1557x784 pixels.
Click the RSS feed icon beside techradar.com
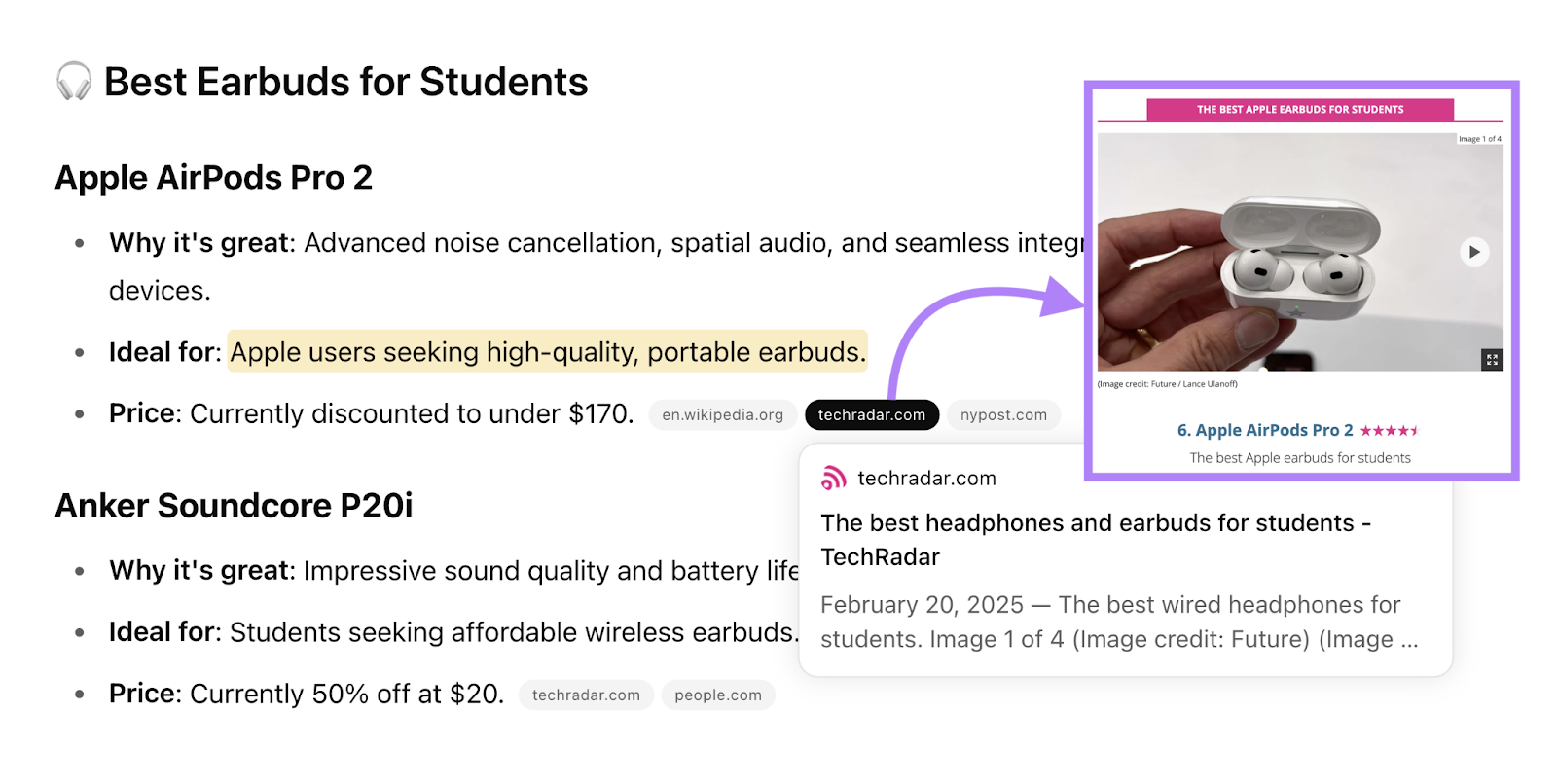click(x=834, y=477)
